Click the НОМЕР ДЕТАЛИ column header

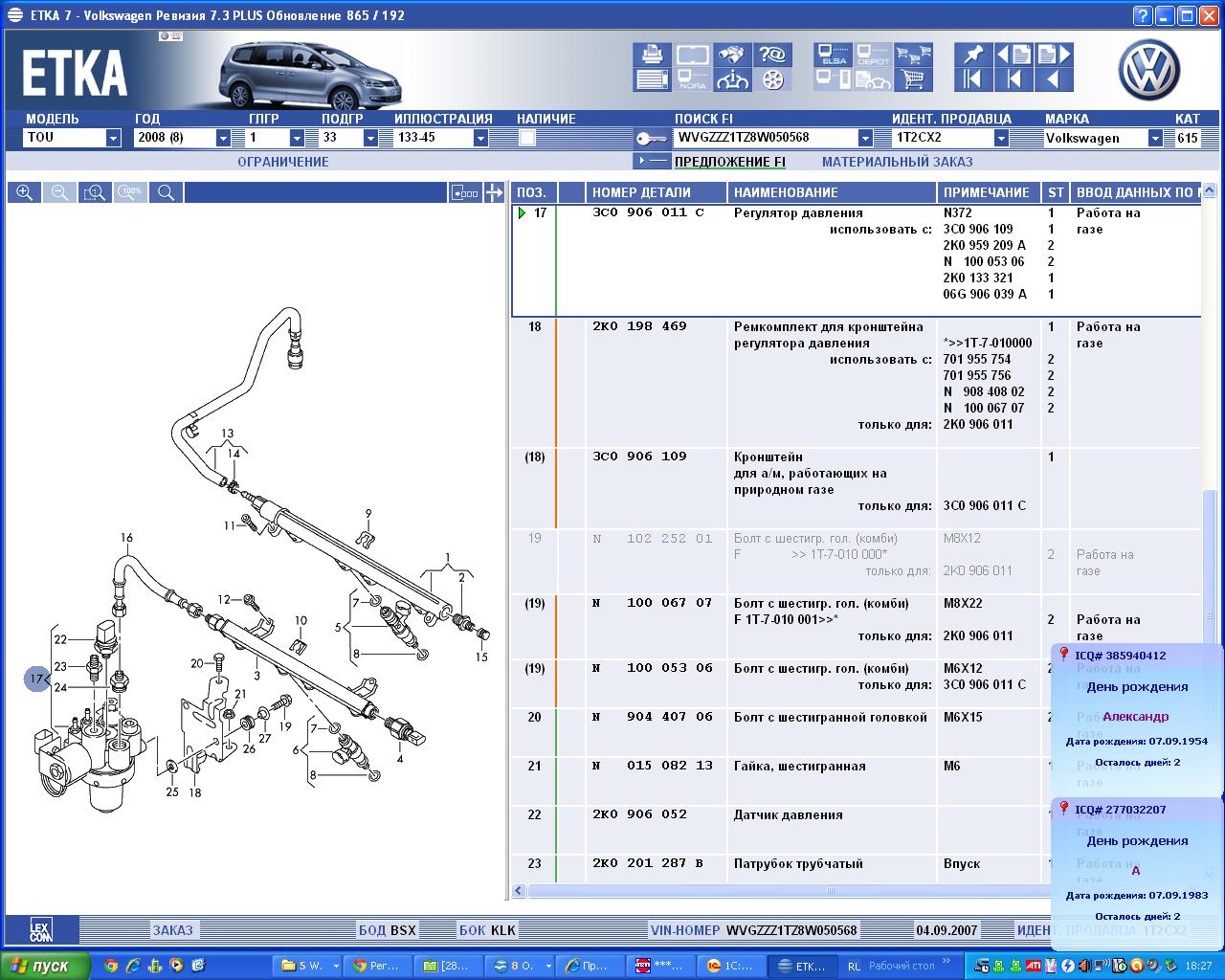click(x=657, y=192)
